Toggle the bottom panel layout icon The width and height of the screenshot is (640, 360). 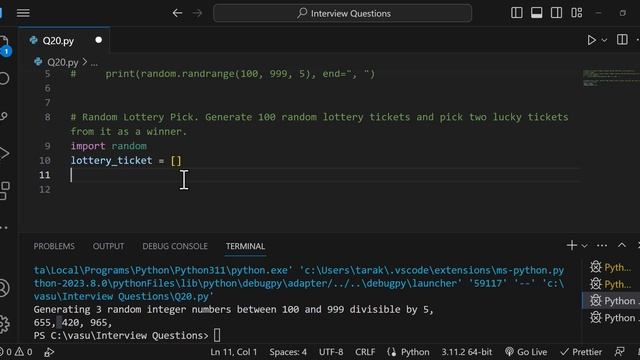point(537,13)
